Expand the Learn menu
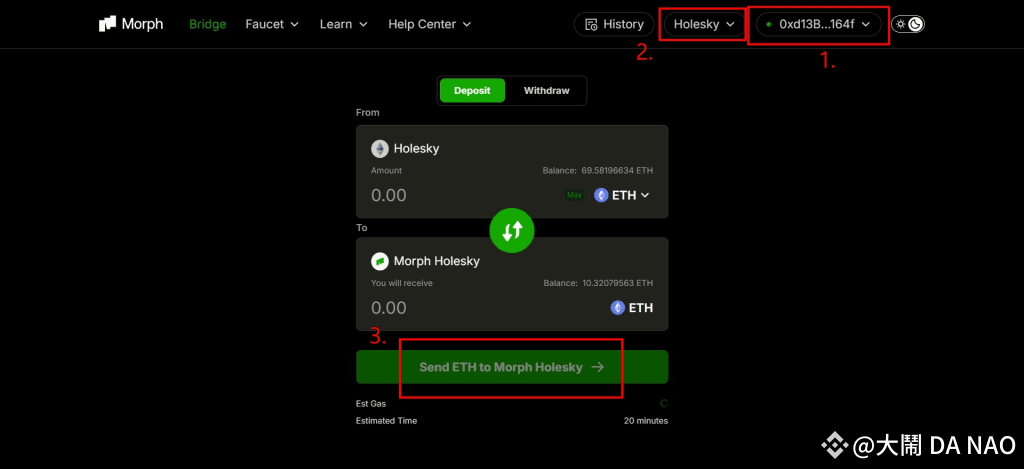Screen dimensions: 1024x469 point(344,24)
